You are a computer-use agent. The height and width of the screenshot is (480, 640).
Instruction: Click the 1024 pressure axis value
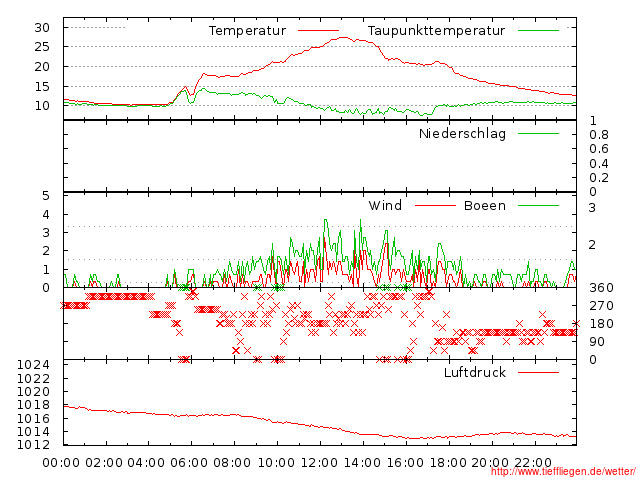33,364
